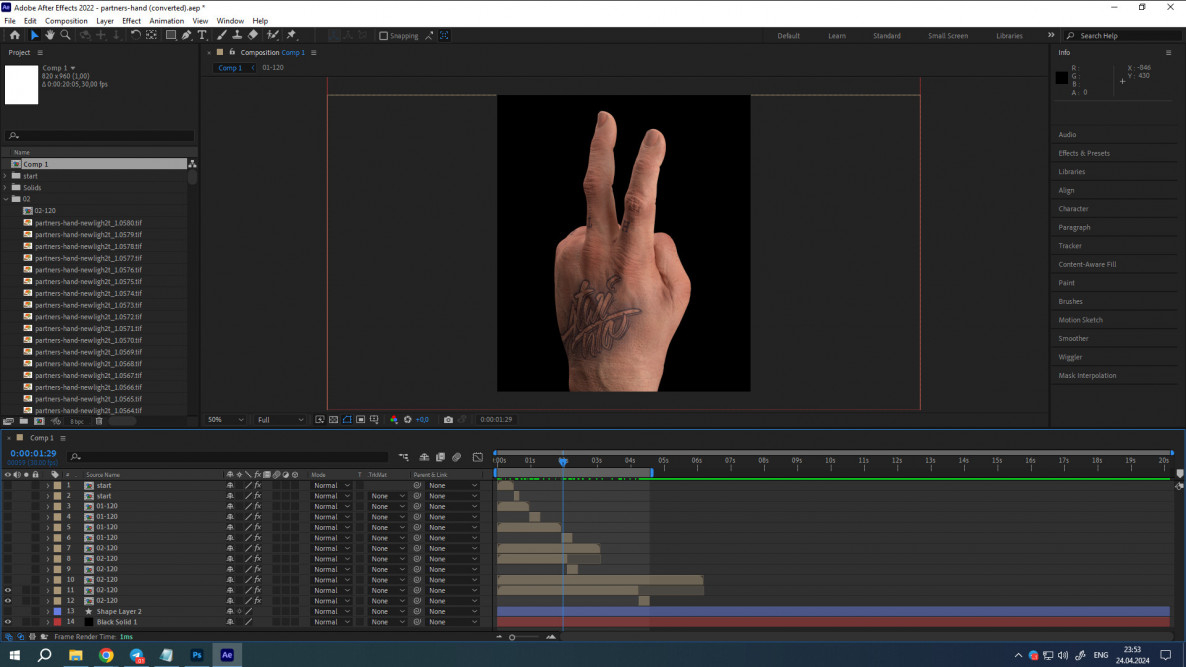Open the Content-Aware Fill panel
This screenshot has width=1186, height=667.
point(1087,264)
